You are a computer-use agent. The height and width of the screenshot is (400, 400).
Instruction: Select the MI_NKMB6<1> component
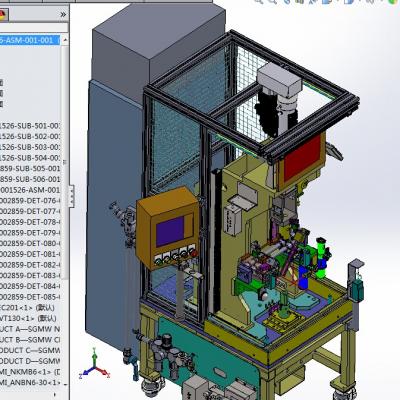point(30,372)
